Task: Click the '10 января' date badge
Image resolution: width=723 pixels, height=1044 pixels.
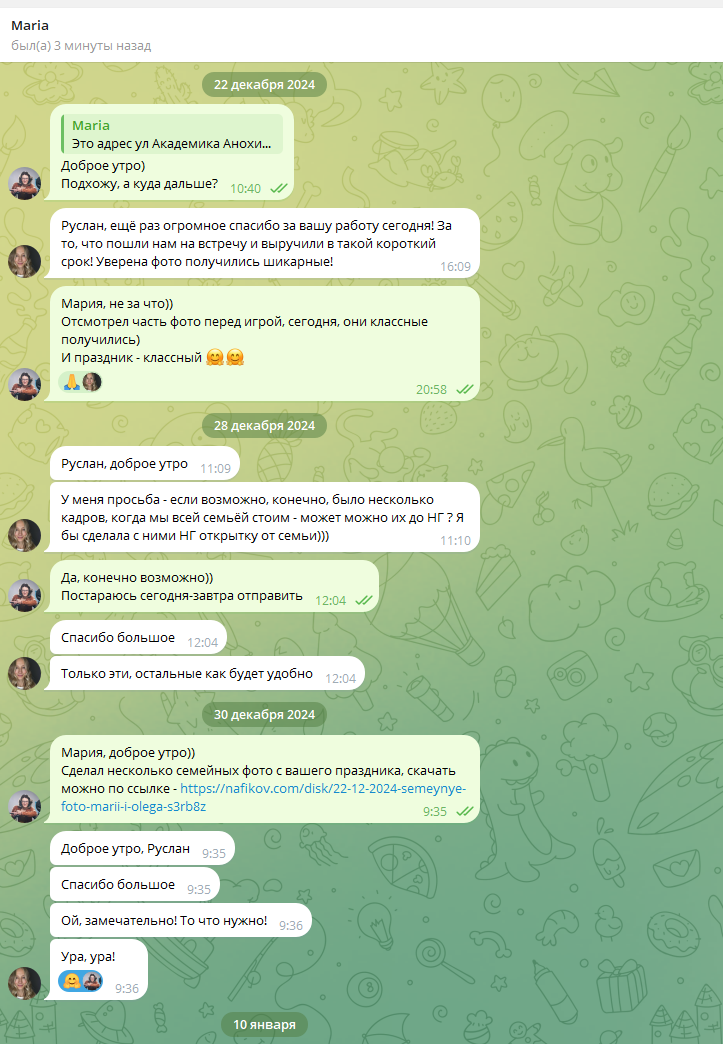Action: (264, 1025)
